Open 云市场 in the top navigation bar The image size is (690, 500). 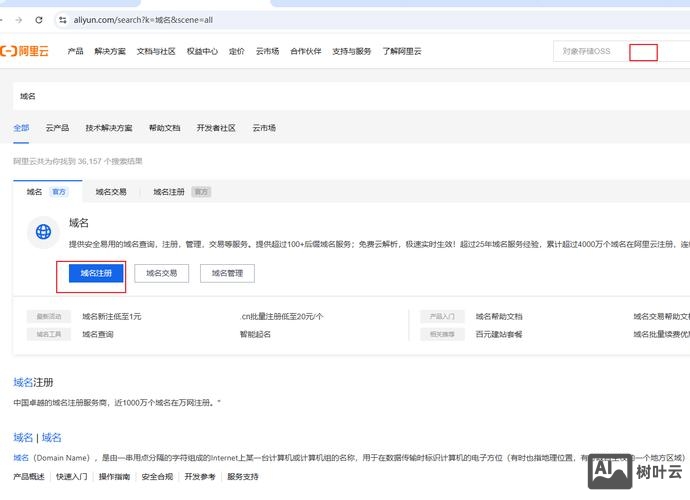[267, 51]
